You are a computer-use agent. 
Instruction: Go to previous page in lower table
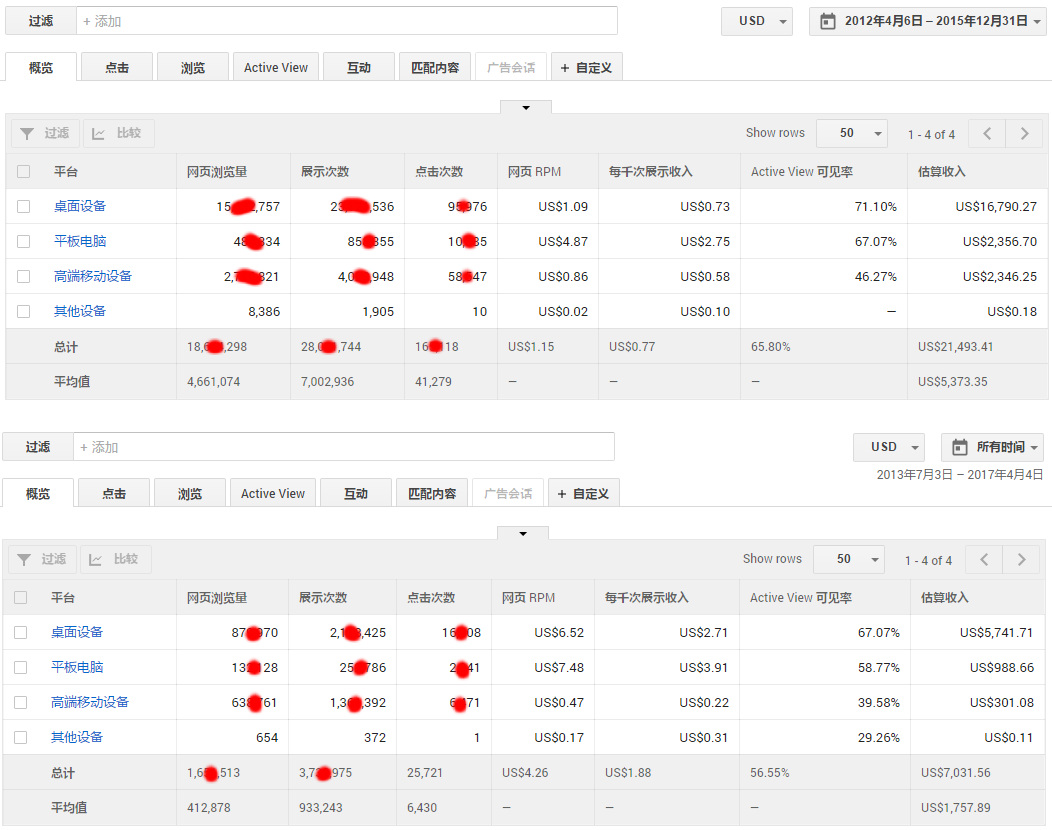[983, 560]
